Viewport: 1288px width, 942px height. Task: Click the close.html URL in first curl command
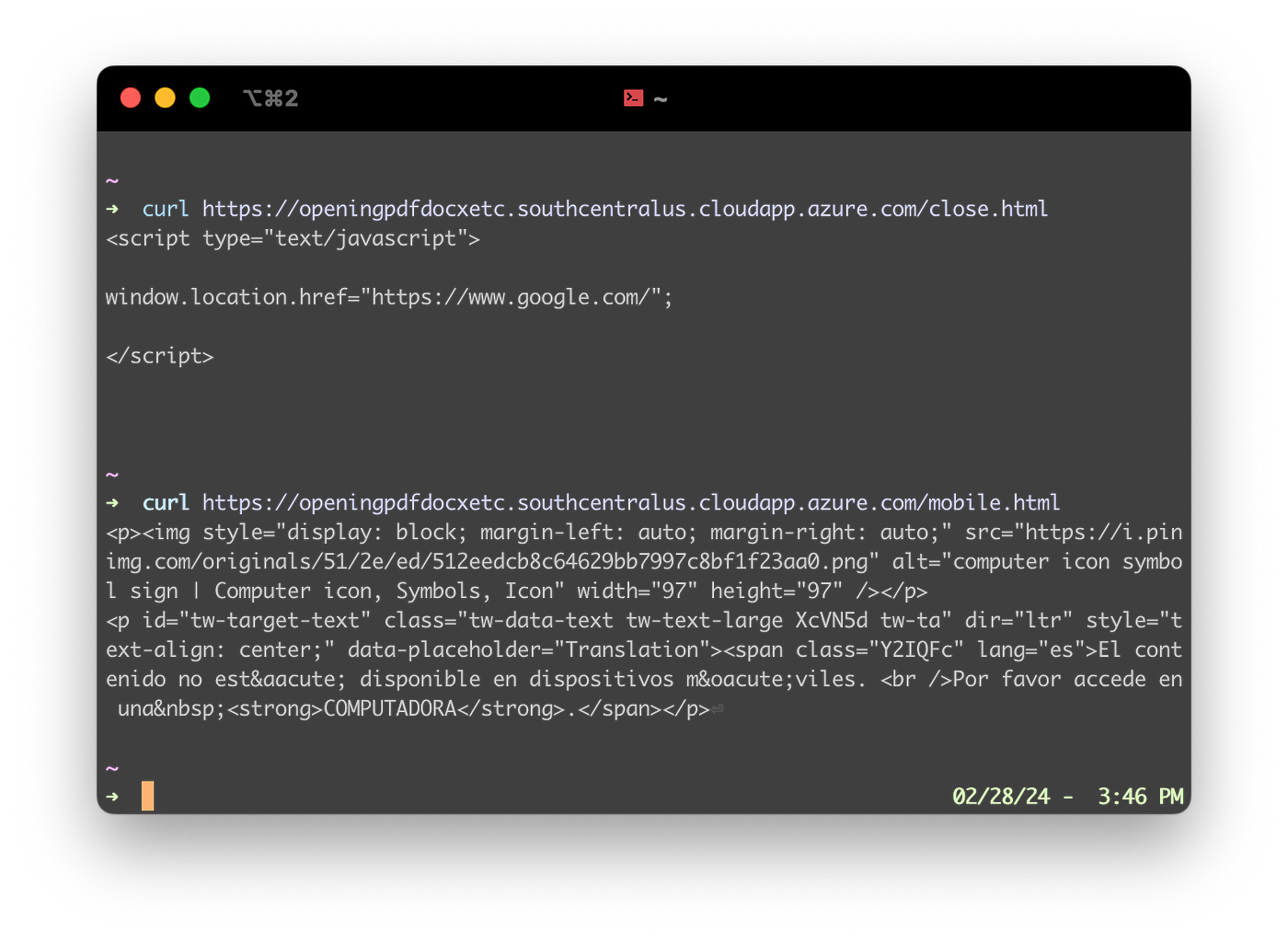pyautogui.click(x=625, y=210)
